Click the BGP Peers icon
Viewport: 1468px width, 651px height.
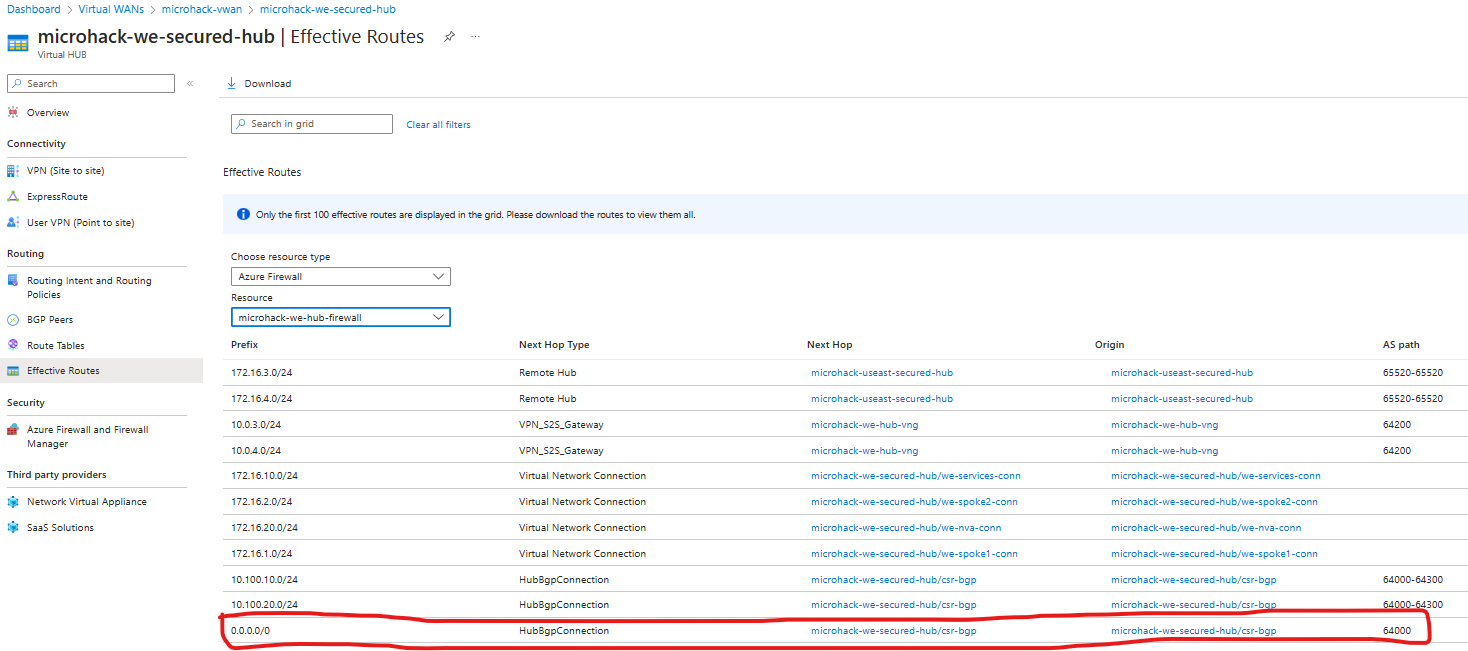[13, 320]
